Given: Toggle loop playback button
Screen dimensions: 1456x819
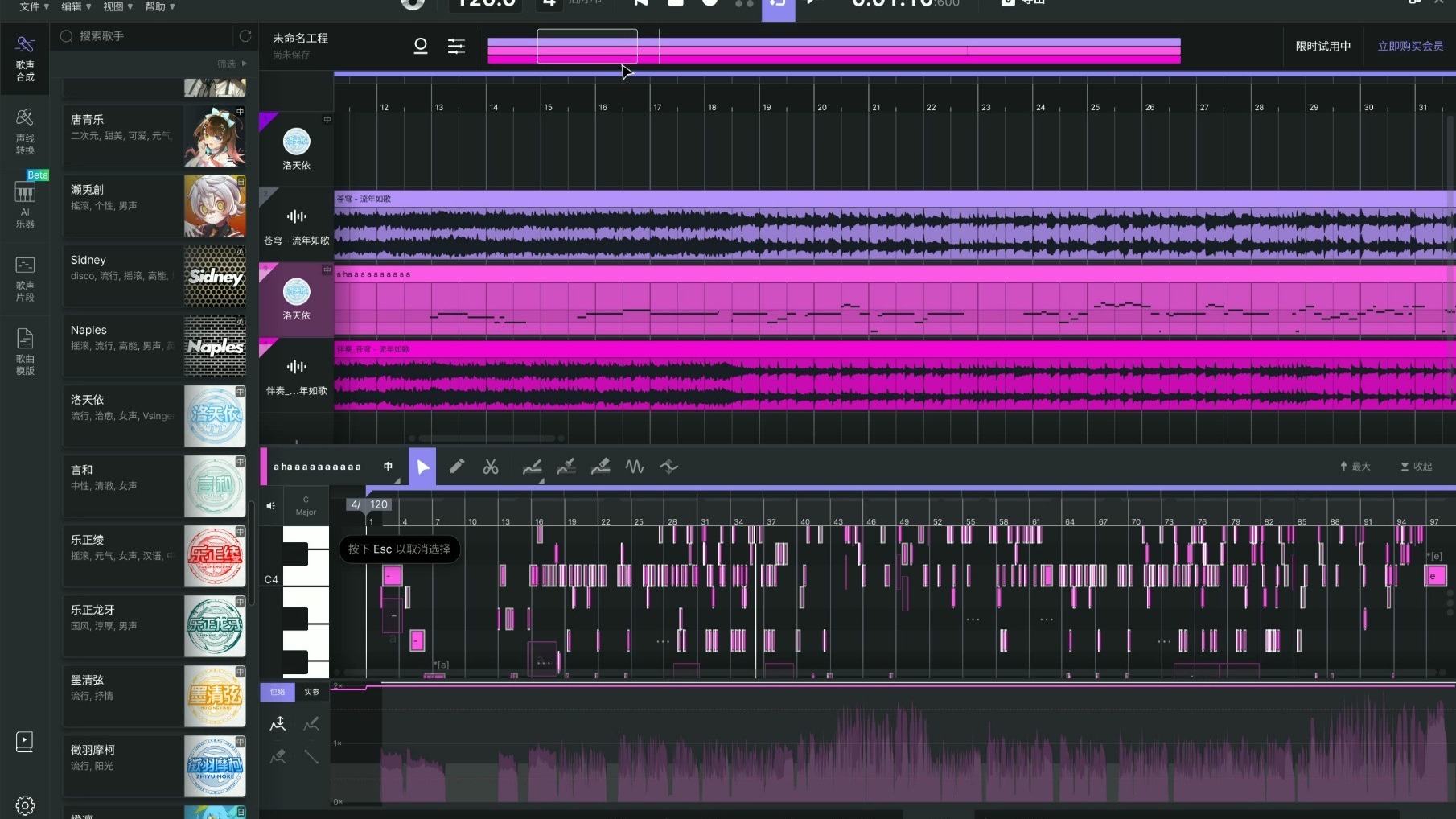Looking at the screenshot, I should click(x=778, y=6).
